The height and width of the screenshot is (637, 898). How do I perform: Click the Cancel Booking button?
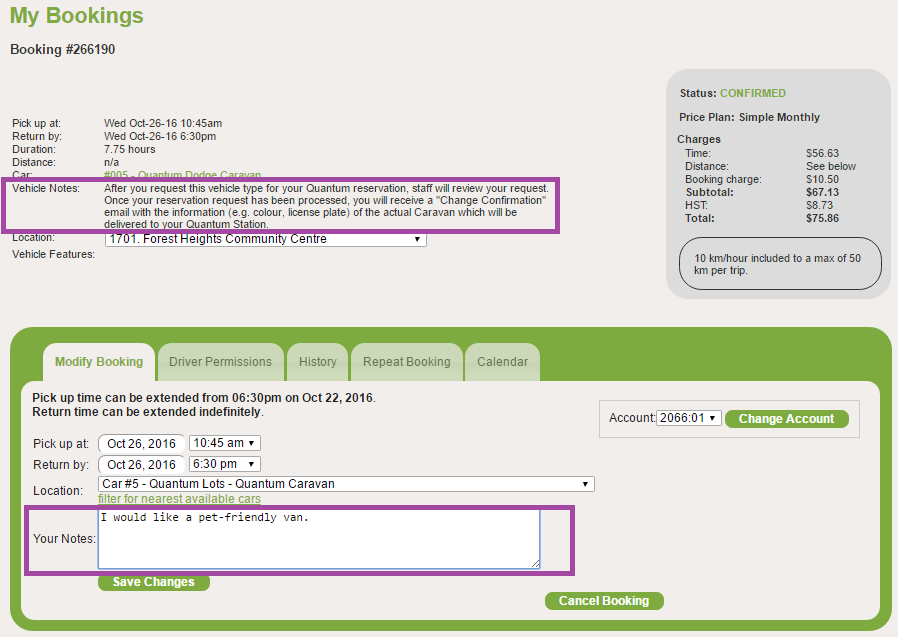604,601
